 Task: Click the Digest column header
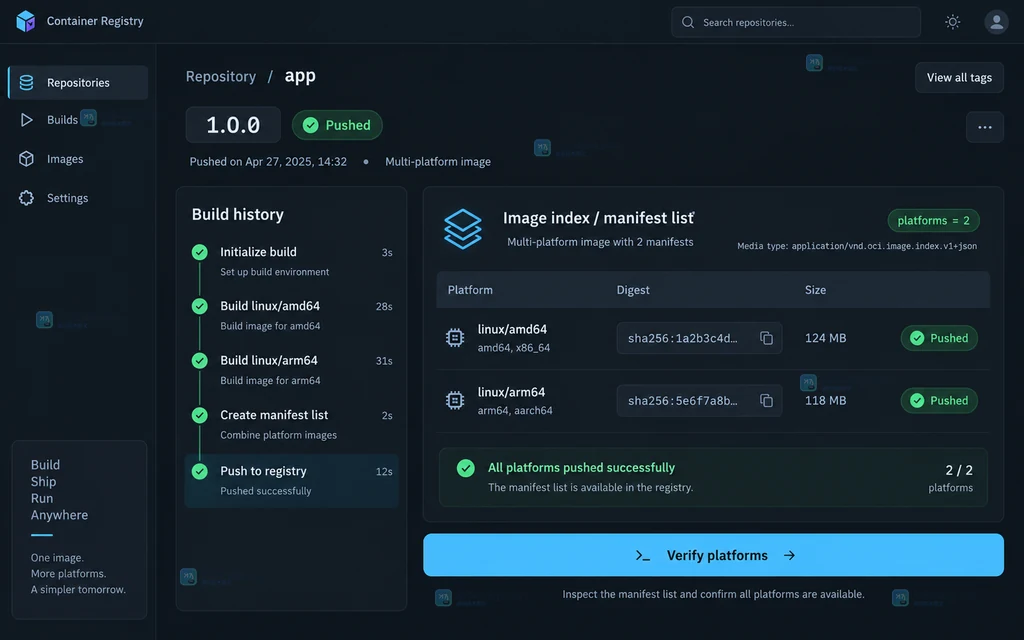633,290
